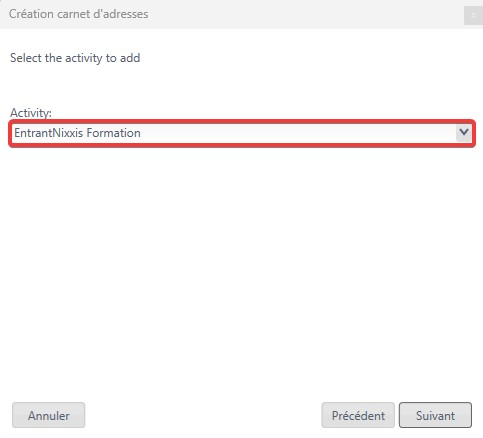
Task: Abort address book creation with Annuler
Action: pos(49,415)
